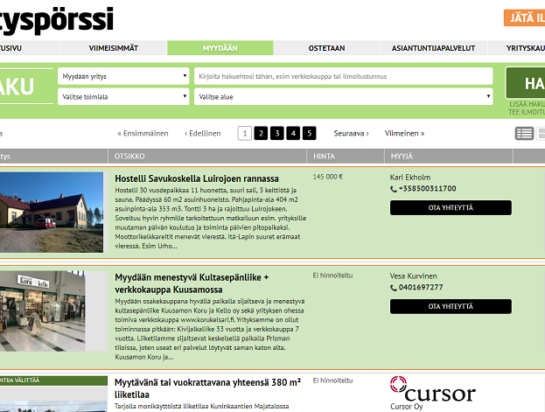Expand the Valitse toimiala dropdown
This screenshot has height=412, width=545.
click(x=123, y=97)
